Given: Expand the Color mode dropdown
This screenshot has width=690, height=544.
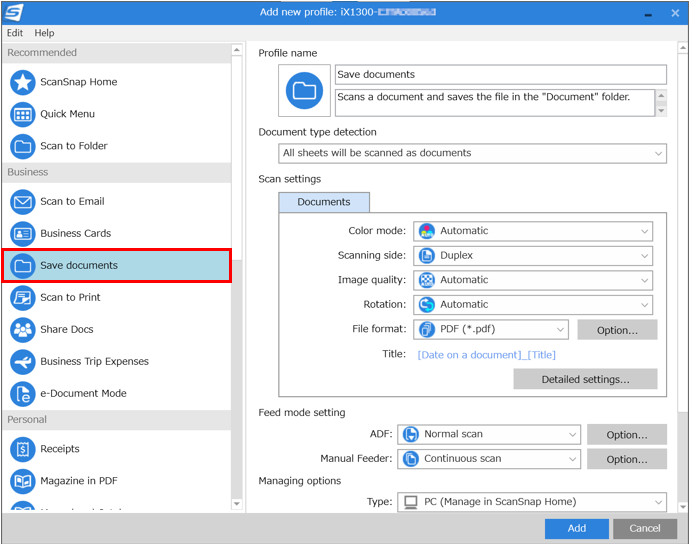Looking at the screenshot, I should [533, 231].
